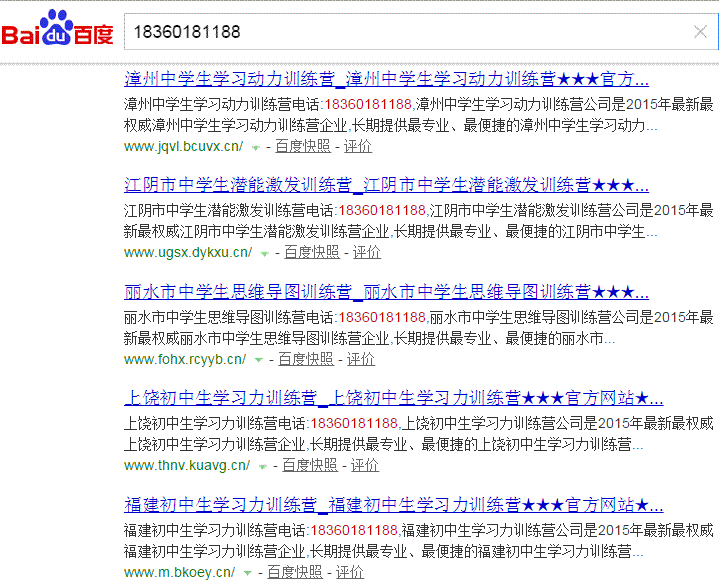Click red phone number in 福建 snippet

[354, 530]
